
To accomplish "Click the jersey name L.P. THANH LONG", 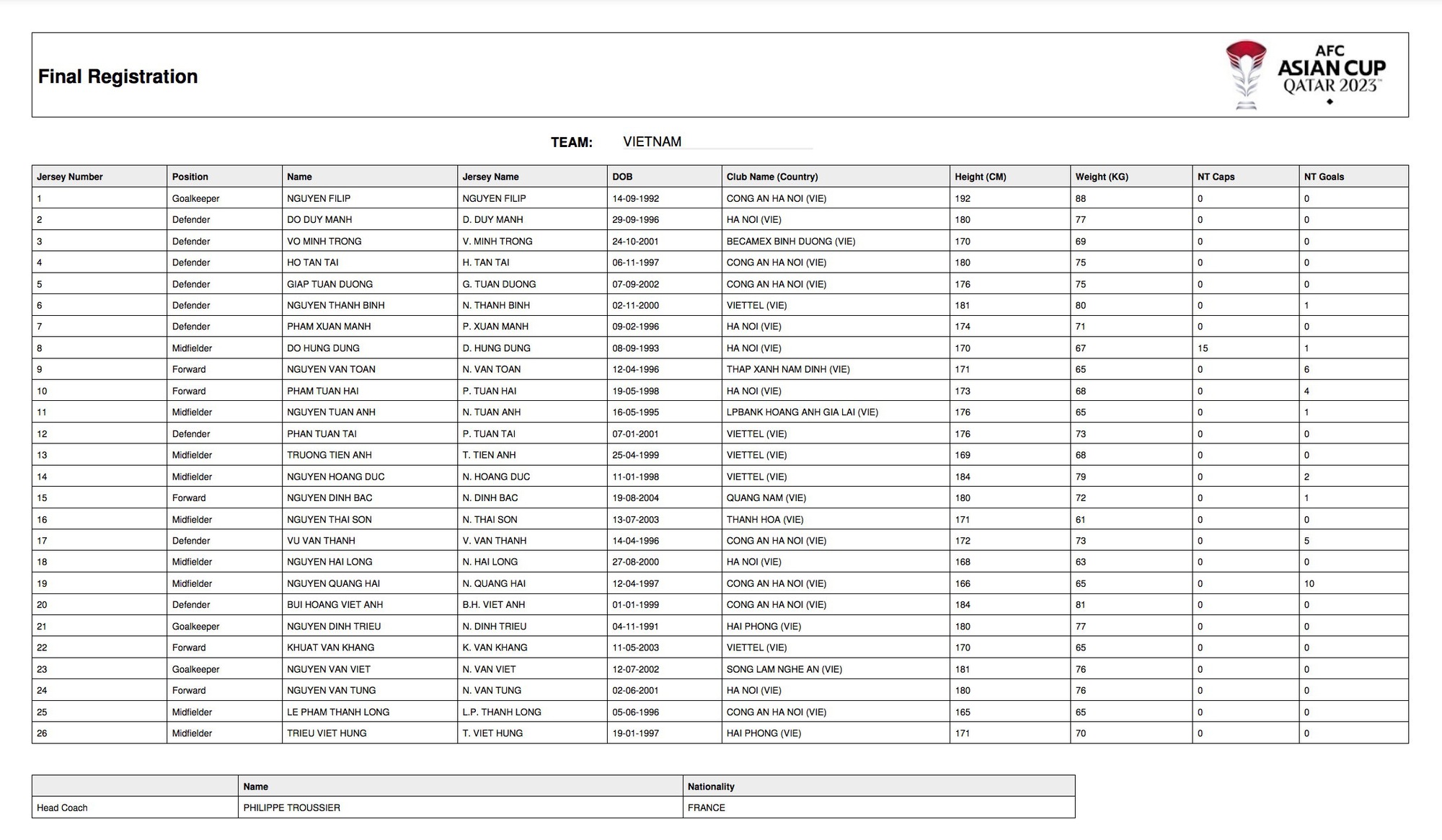I will click(x=502, y=712).
